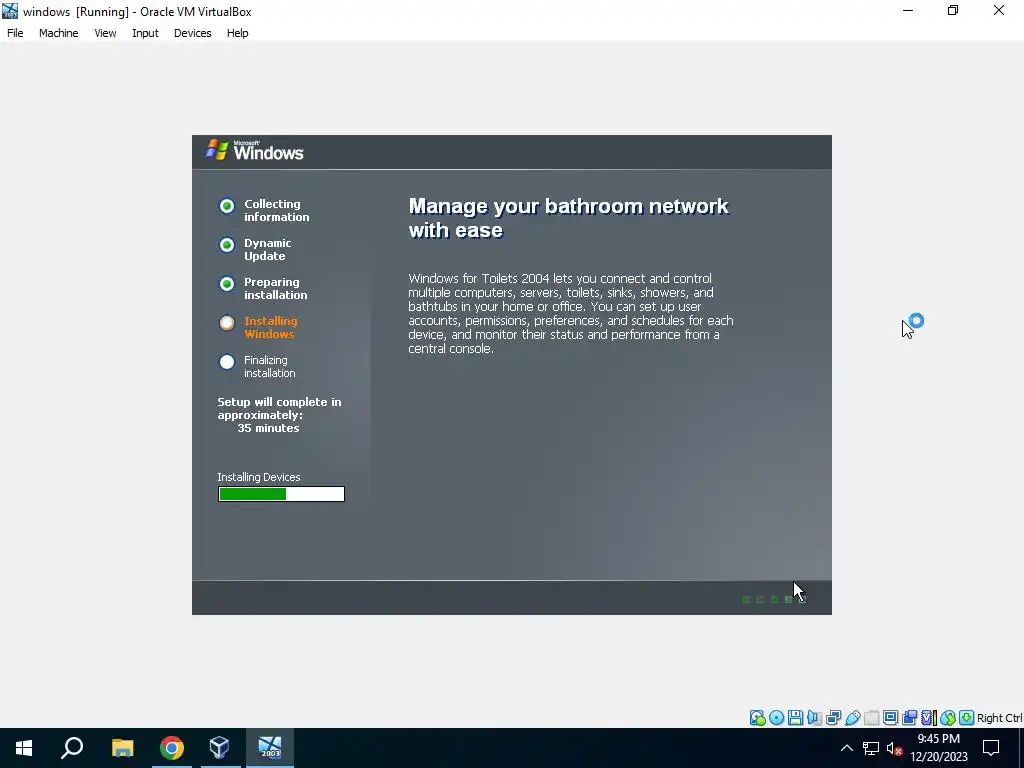Click the Preparing installation step indicator
Viewport: 1024px width, 768px height.
point(227,284)
